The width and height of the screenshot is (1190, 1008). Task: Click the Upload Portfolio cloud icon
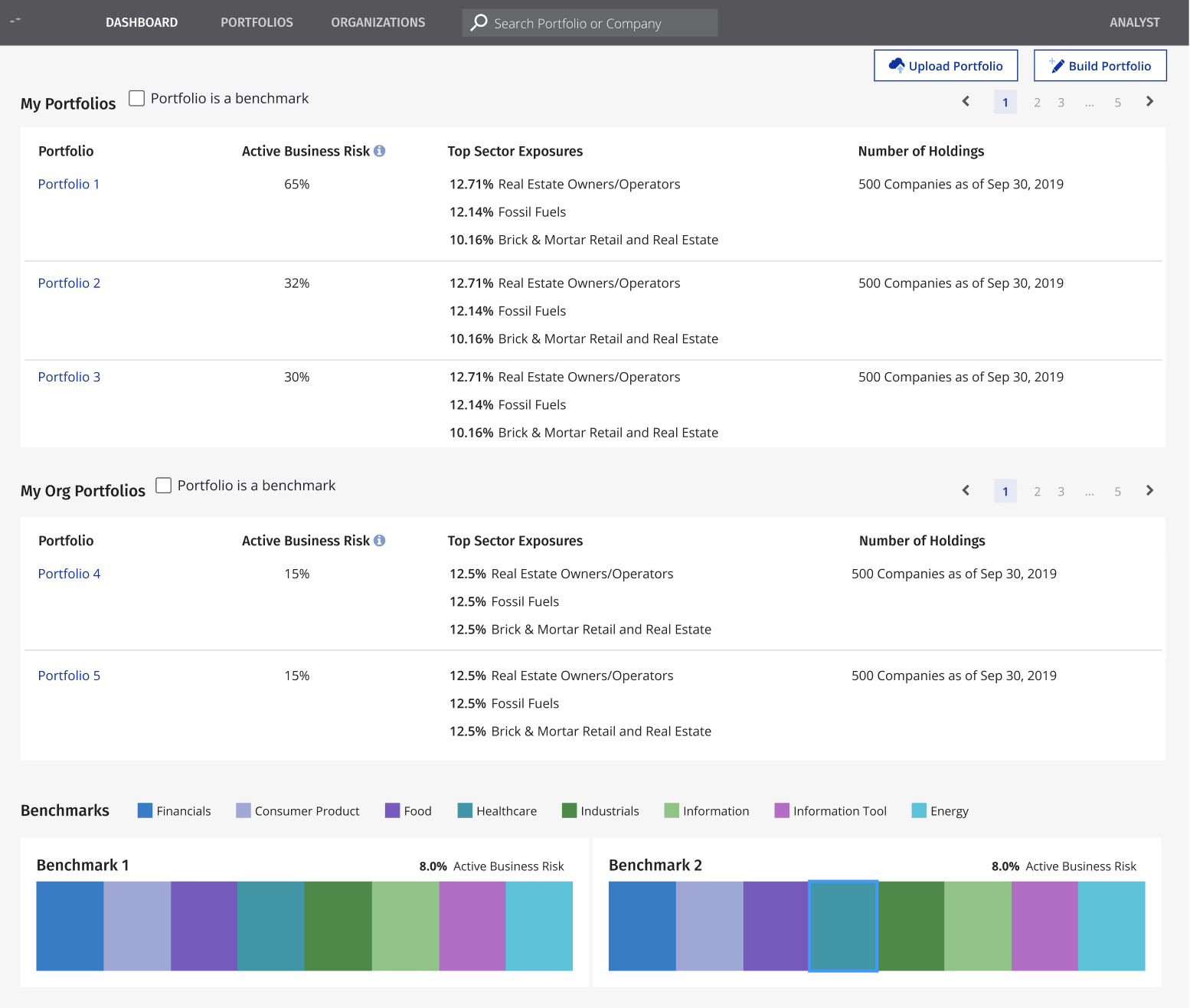896,66
